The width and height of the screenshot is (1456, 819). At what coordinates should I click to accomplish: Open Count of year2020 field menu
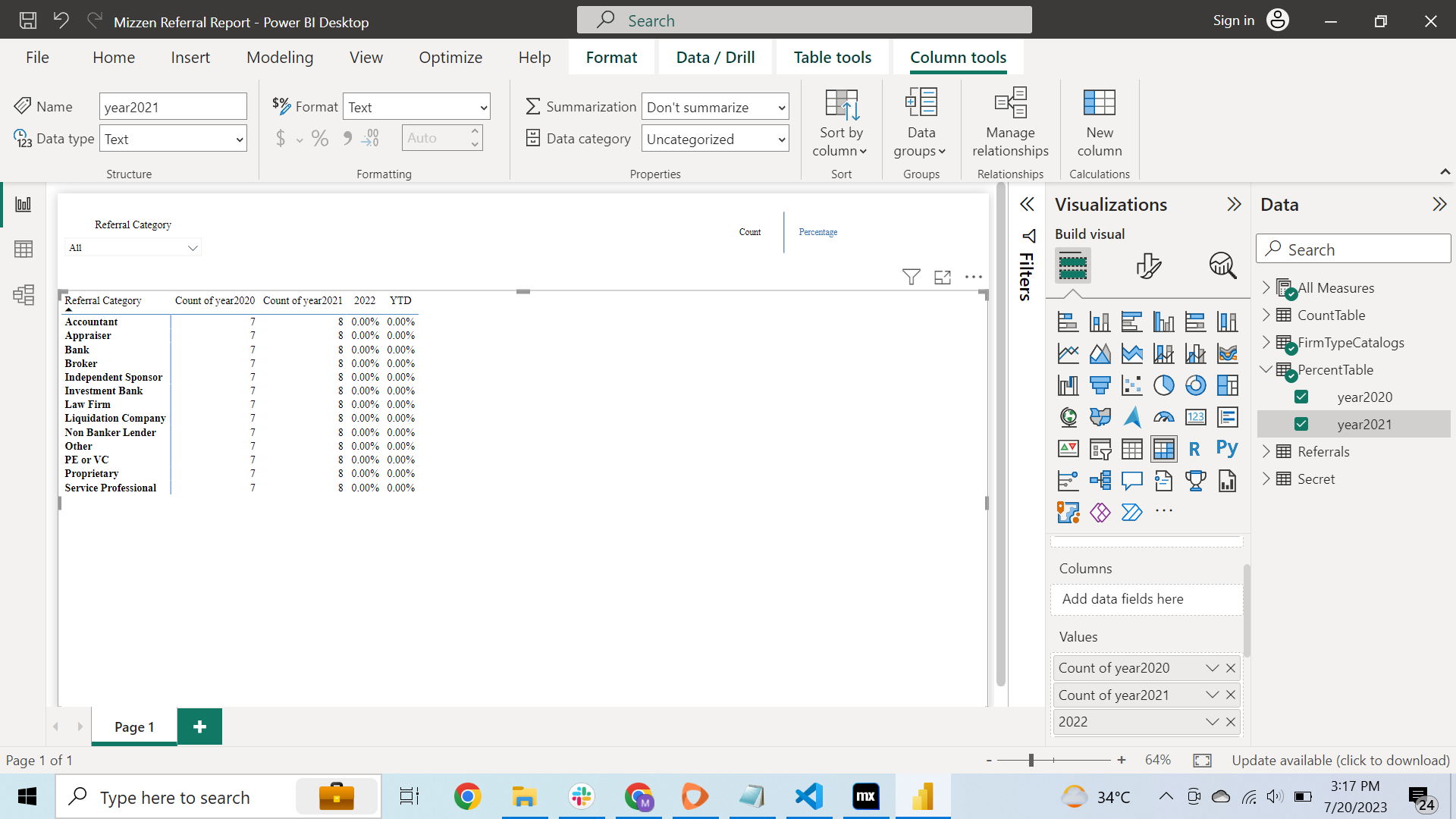(1212, 668)
